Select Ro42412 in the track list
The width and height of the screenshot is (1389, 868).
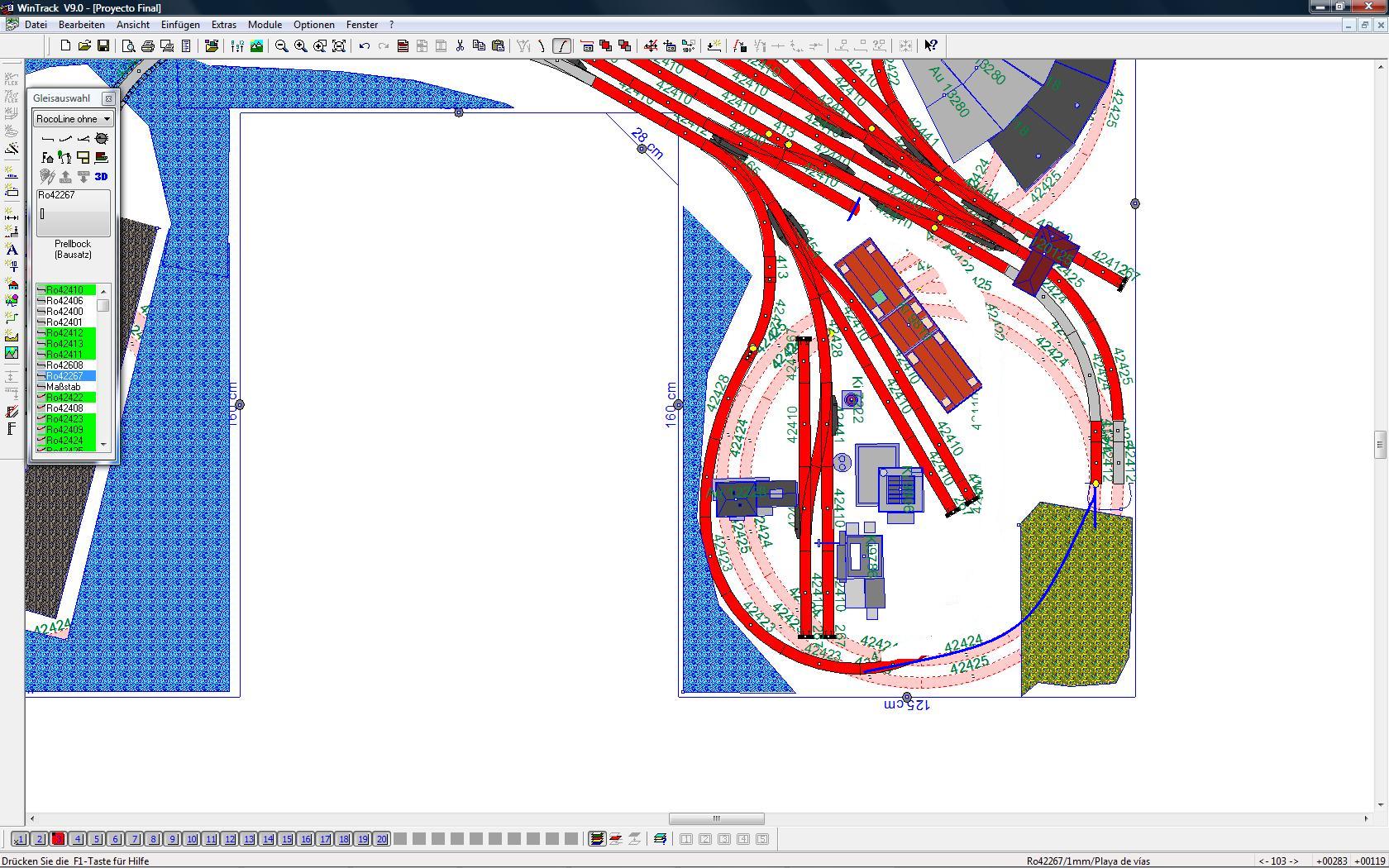click(x=66, y=333)
